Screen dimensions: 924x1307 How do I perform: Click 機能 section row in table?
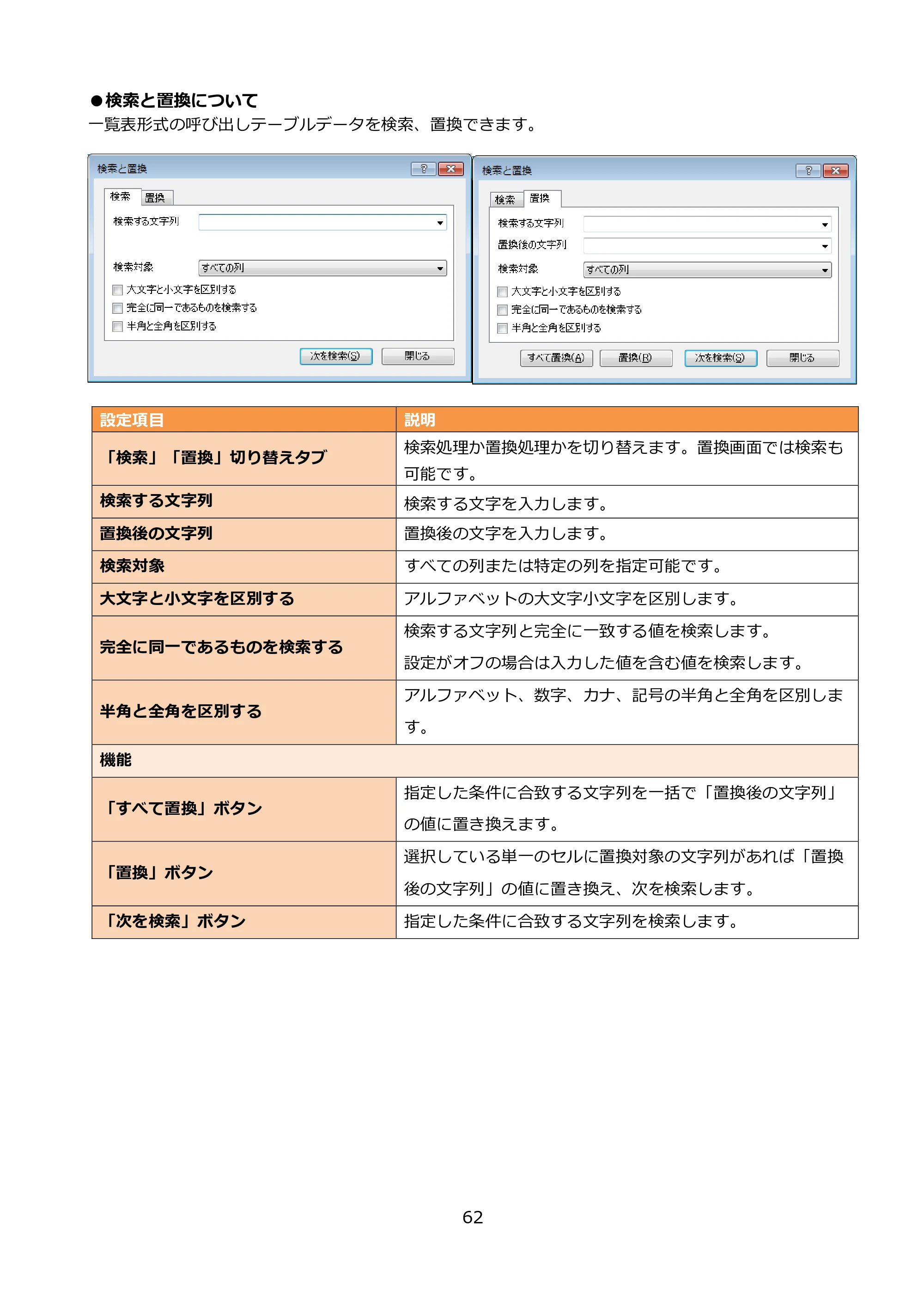475,761
